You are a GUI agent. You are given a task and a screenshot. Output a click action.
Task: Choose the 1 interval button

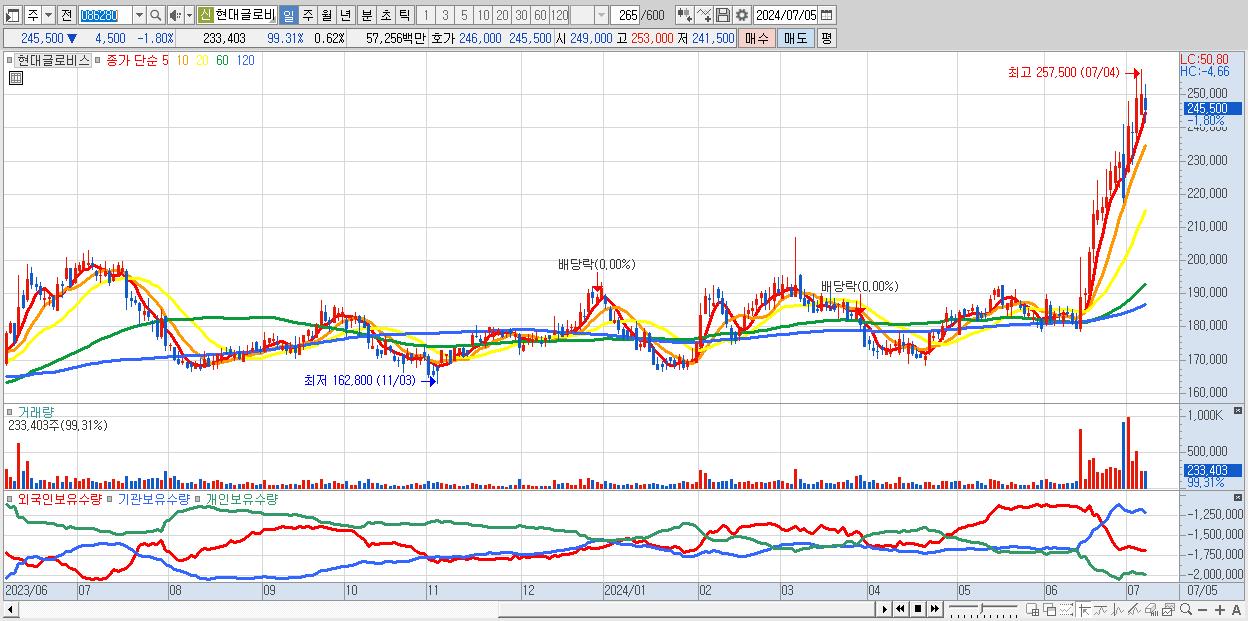pos(426,15)
